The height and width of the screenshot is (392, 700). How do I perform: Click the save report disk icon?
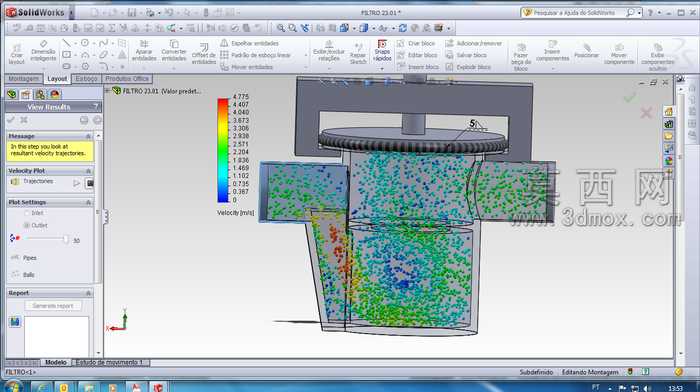15,322
